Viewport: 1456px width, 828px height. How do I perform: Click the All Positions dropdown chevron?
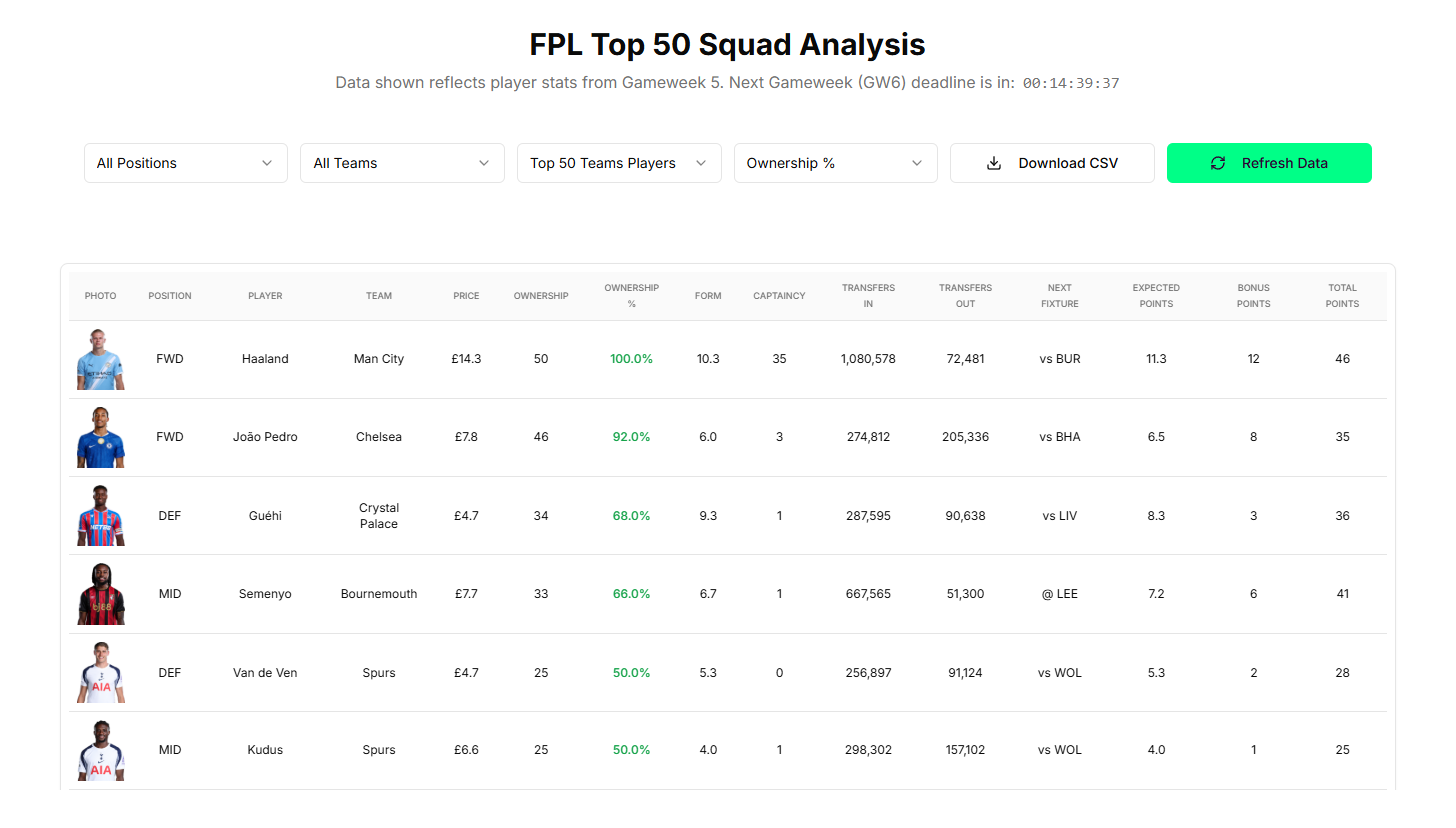click(x=267, y=162)
